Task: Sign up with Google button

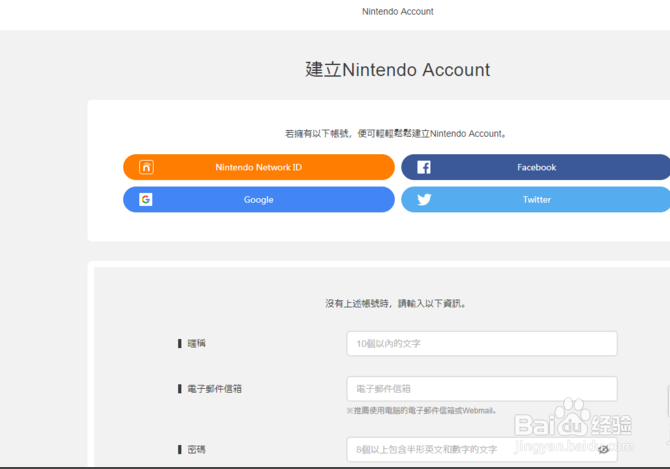Action: [259, 199]
